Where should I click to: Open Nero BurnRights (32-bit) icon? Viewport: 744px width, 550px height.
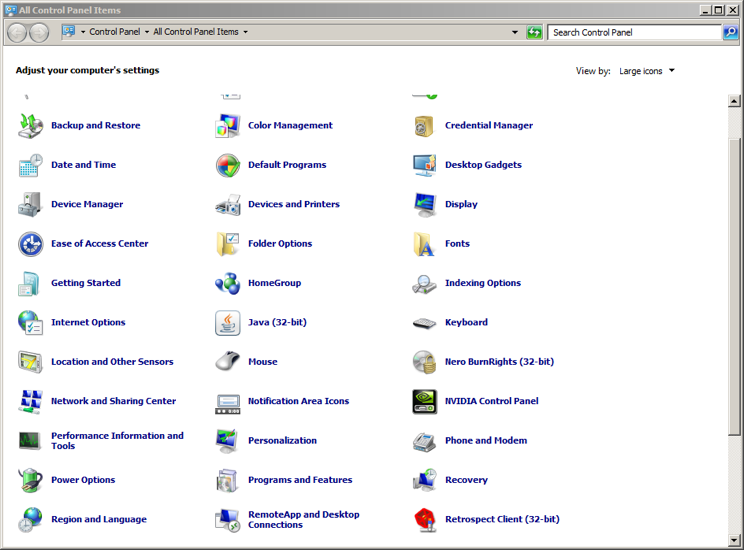click(x=425, y=362)
